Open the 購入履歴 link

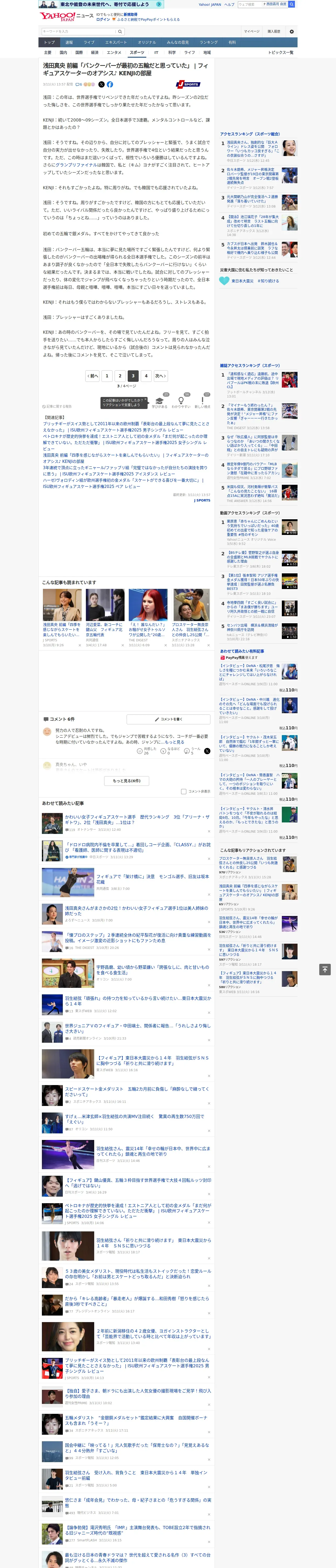click(x=274, y=32)
